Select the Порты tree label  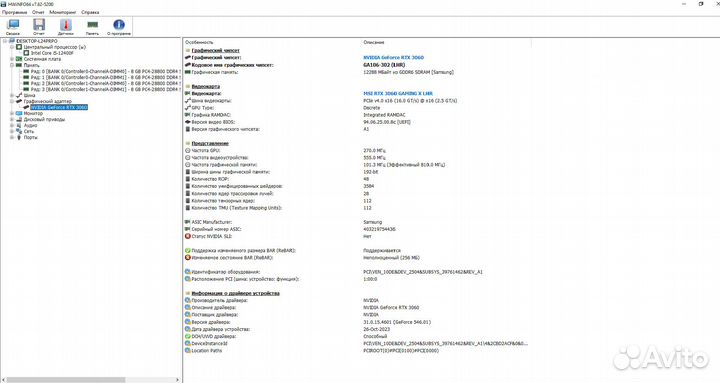[30, 137]
